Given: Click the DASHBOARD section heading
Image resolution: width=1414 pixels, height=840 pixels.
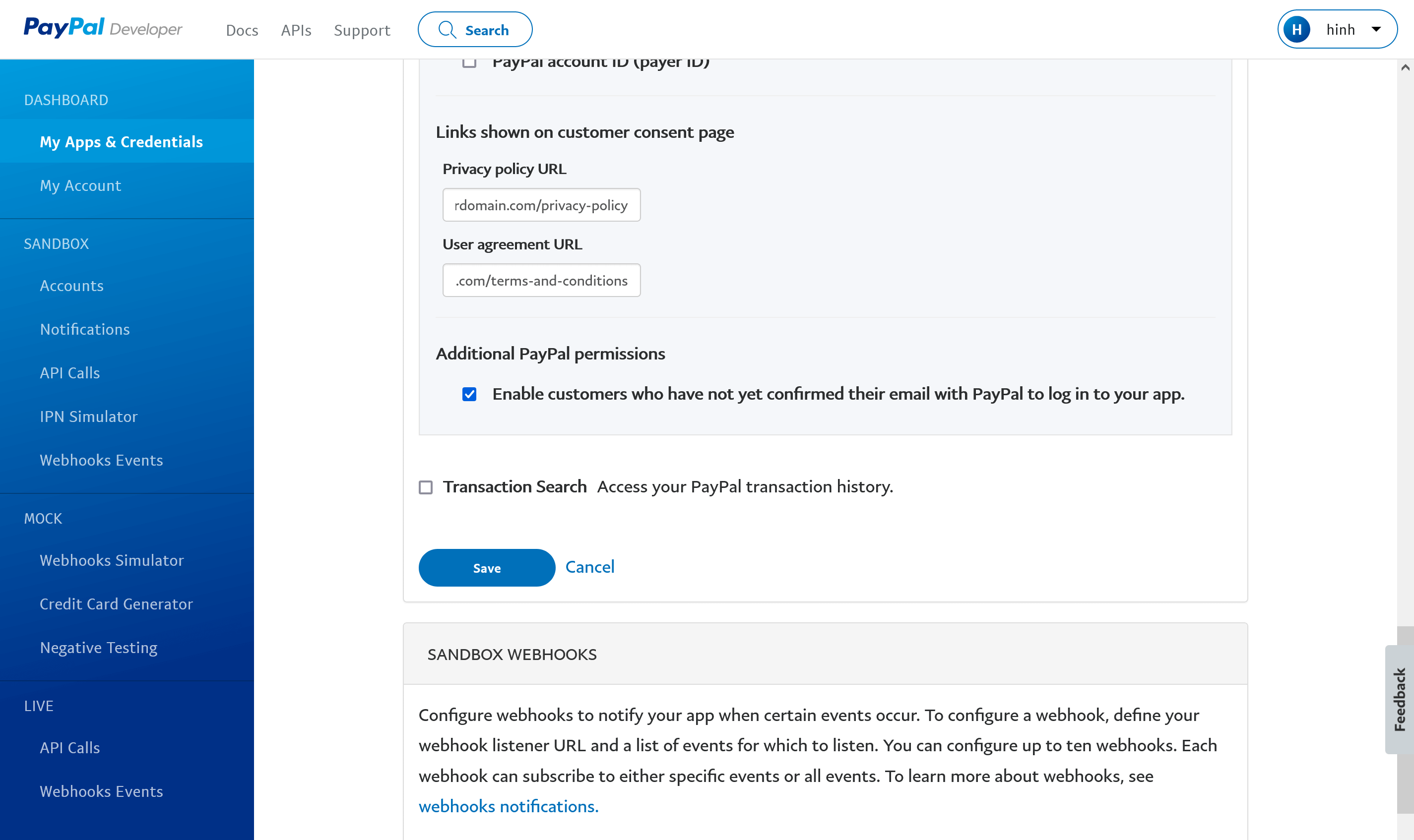Looking at the screenshot, I should click(66, 100).
